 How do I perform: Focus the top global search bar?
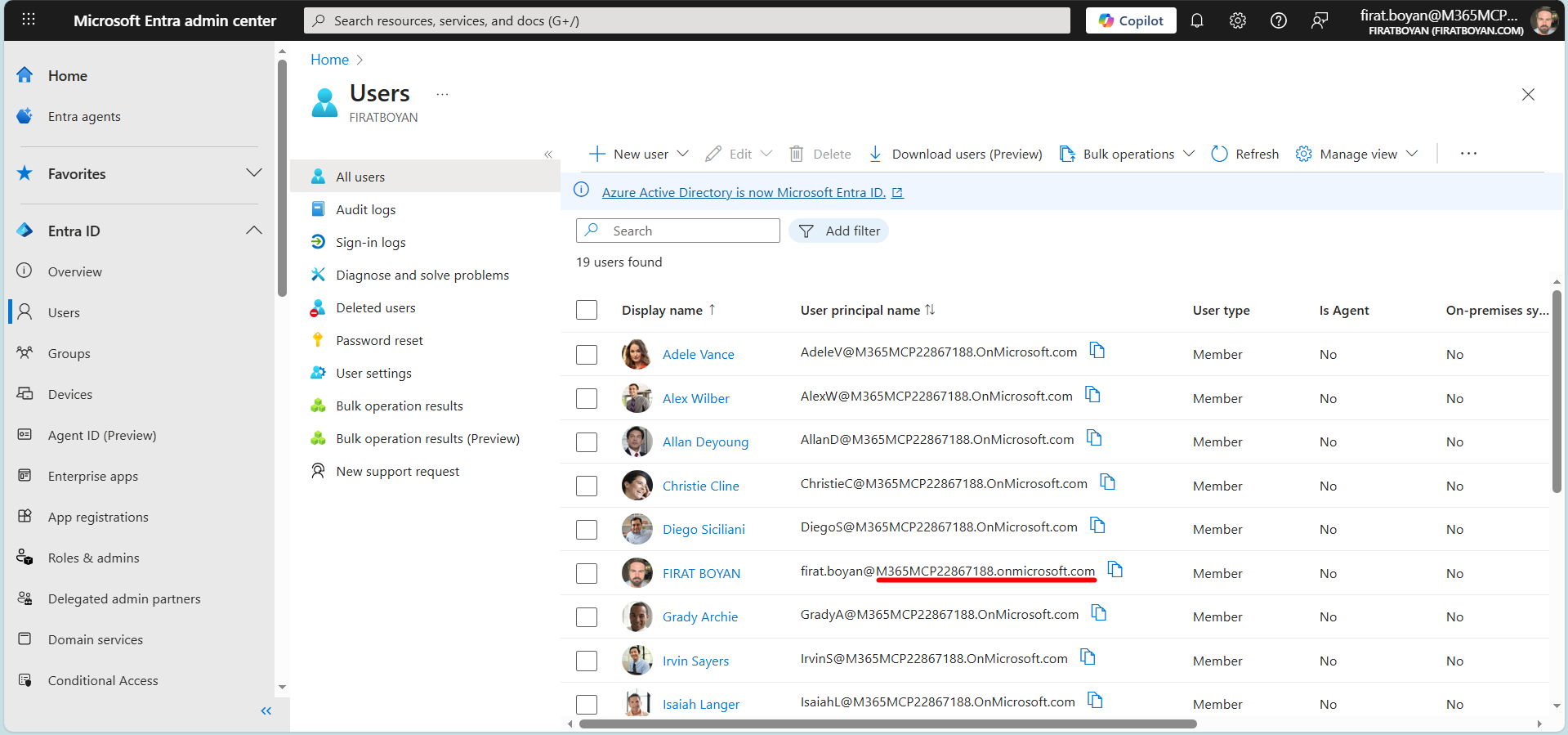[x=686, y=20]
